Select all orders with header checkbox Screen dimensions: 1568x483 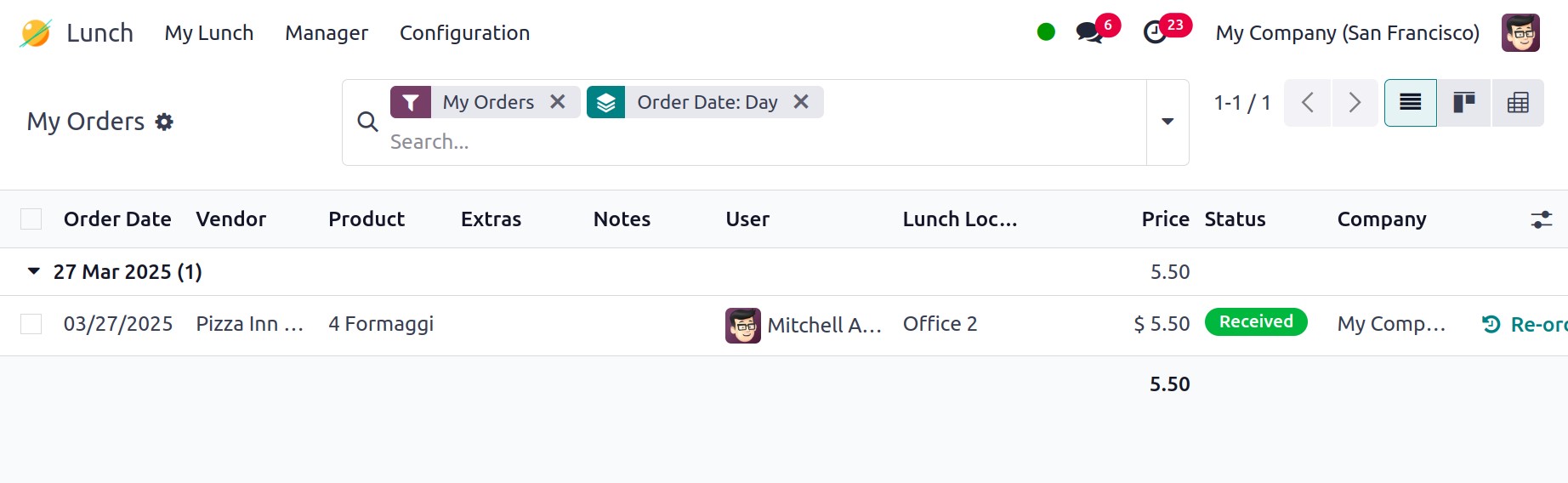[x=31, y=219]
